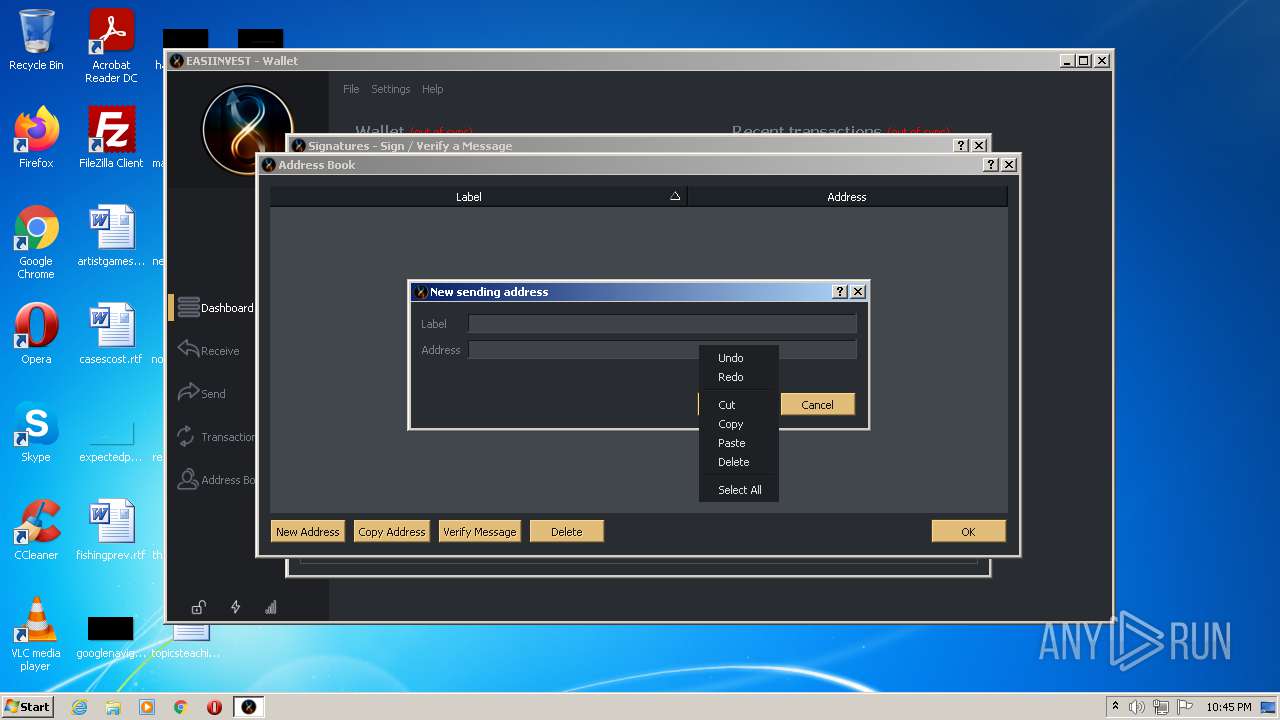
Task: Close the Address Book dialog
Action: 1009,165
